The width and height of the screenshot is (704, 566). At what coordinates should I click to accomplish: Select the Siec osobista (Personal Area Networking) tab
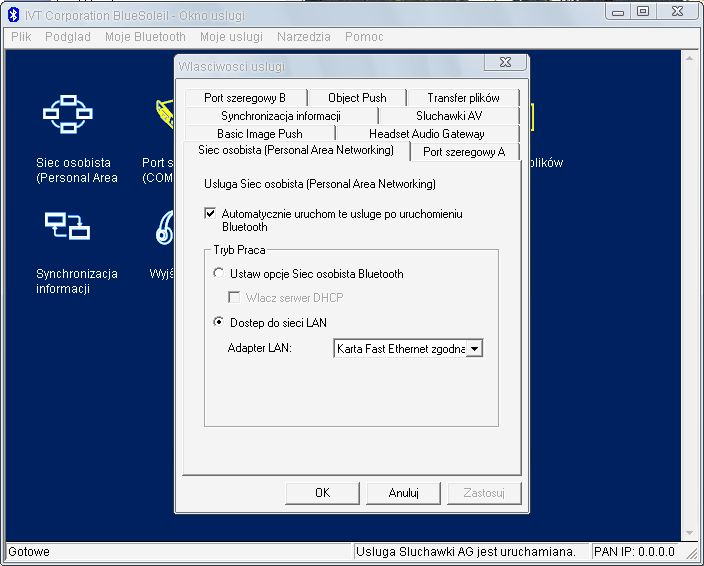pyautogui.click(x=296, y=150)
